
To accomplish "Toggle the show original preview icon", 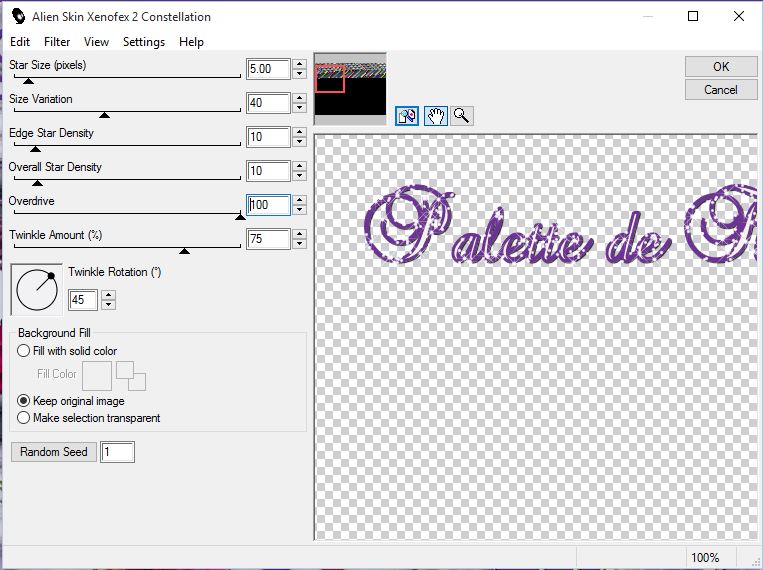I will pyautogui.click(x=407, y=116).
